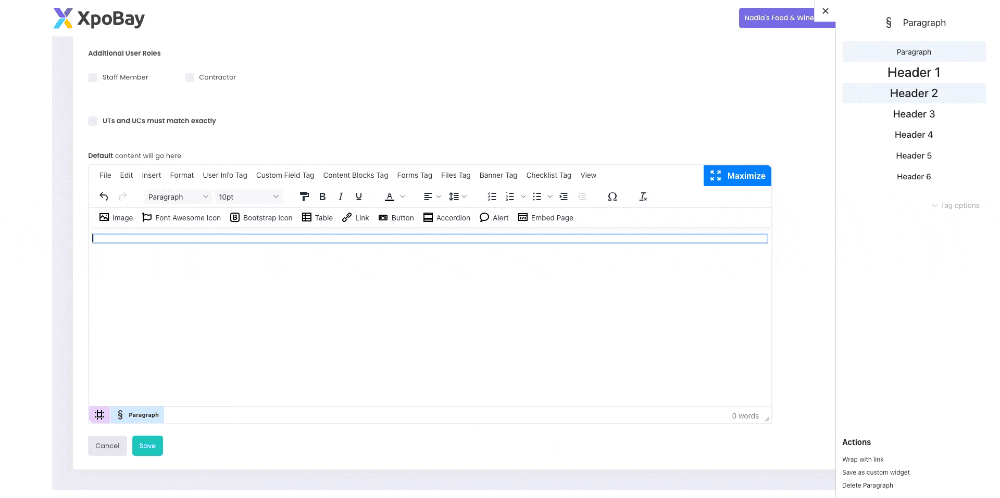The width and height of the screenshot is (1000, 498).
Task: Click the Save button
Action: (147, 446)
